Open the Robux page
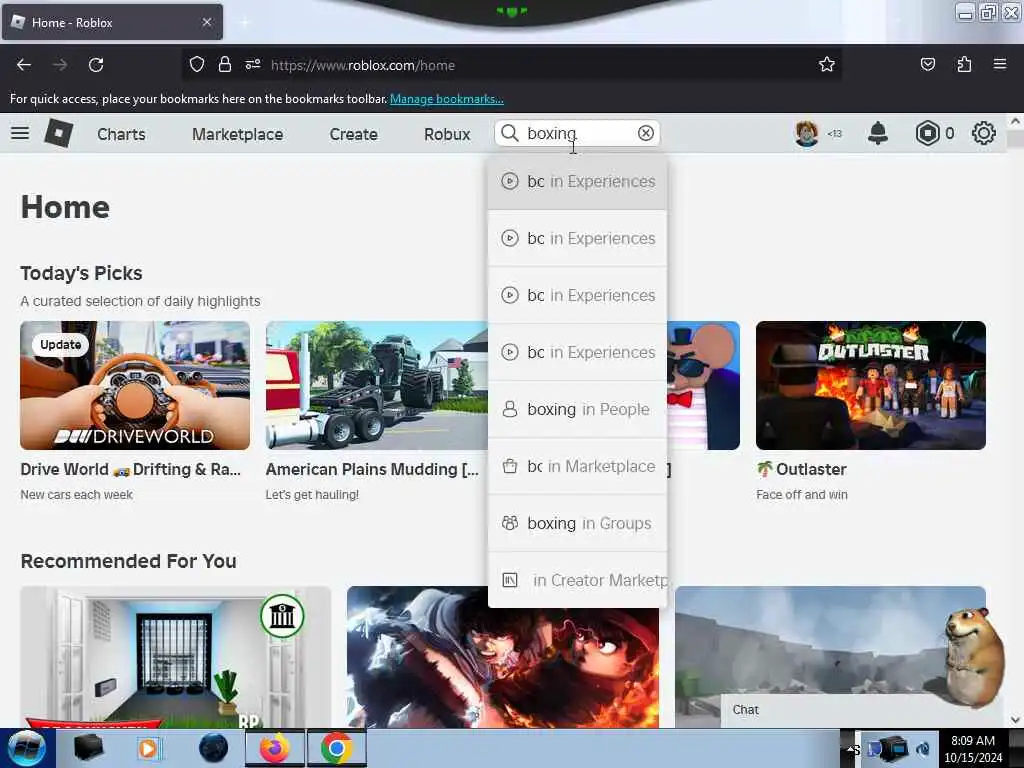The height and width of the screenshot is (768, 1024). [447, 134]
